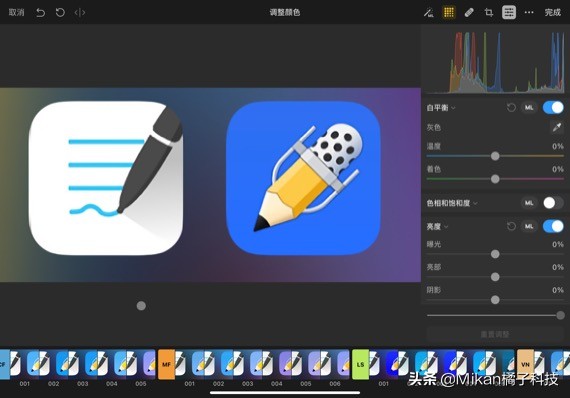
Task: Apply the ML Enhance magic wand
Action: tap(429, 13)
